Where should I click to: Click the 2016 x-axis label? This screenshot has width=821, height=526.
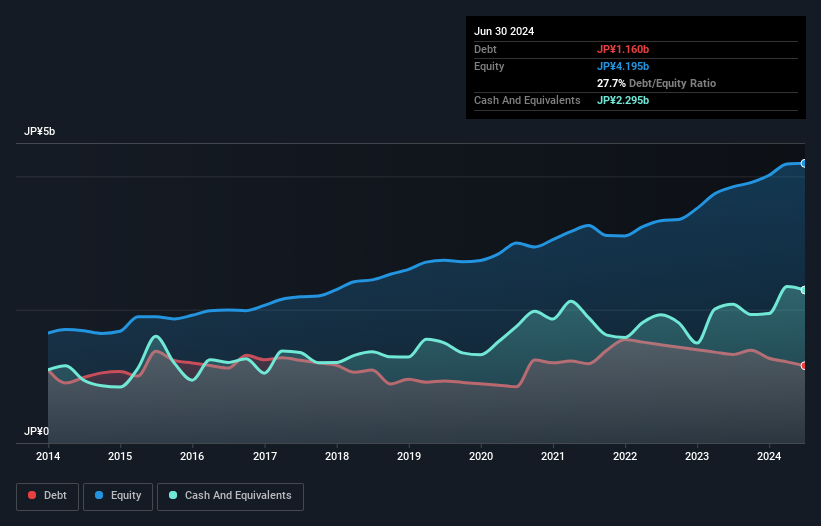[x=192, y=456]
